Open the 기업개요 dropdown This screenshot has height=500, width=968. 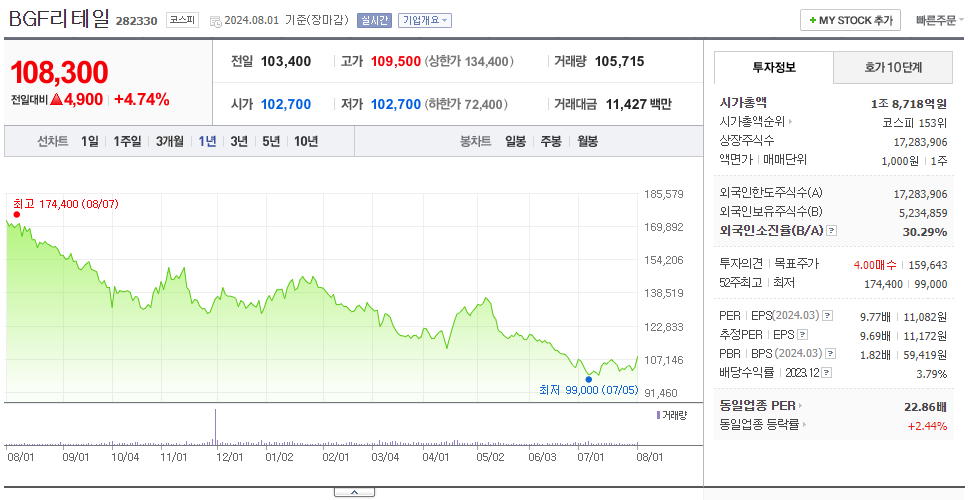[x=425, y=20]
